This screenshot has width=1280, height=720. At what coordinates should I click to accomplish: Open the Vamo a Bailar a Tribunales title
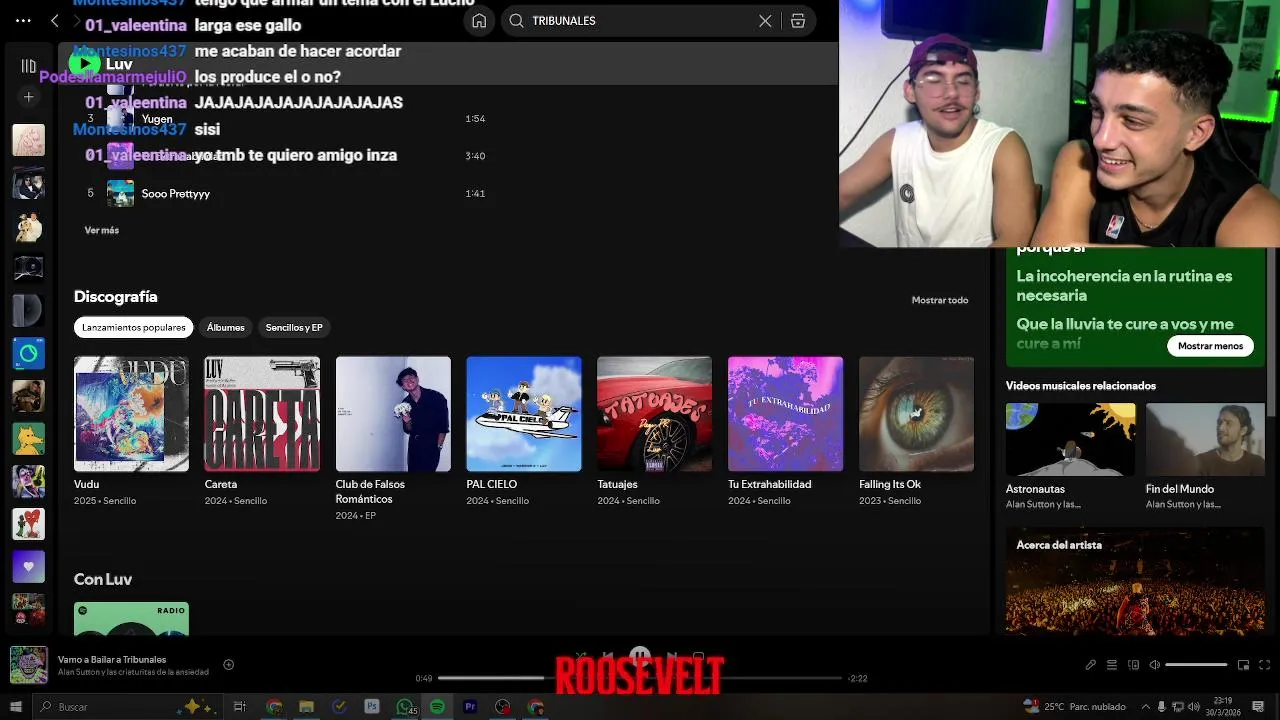coord(112,660)
